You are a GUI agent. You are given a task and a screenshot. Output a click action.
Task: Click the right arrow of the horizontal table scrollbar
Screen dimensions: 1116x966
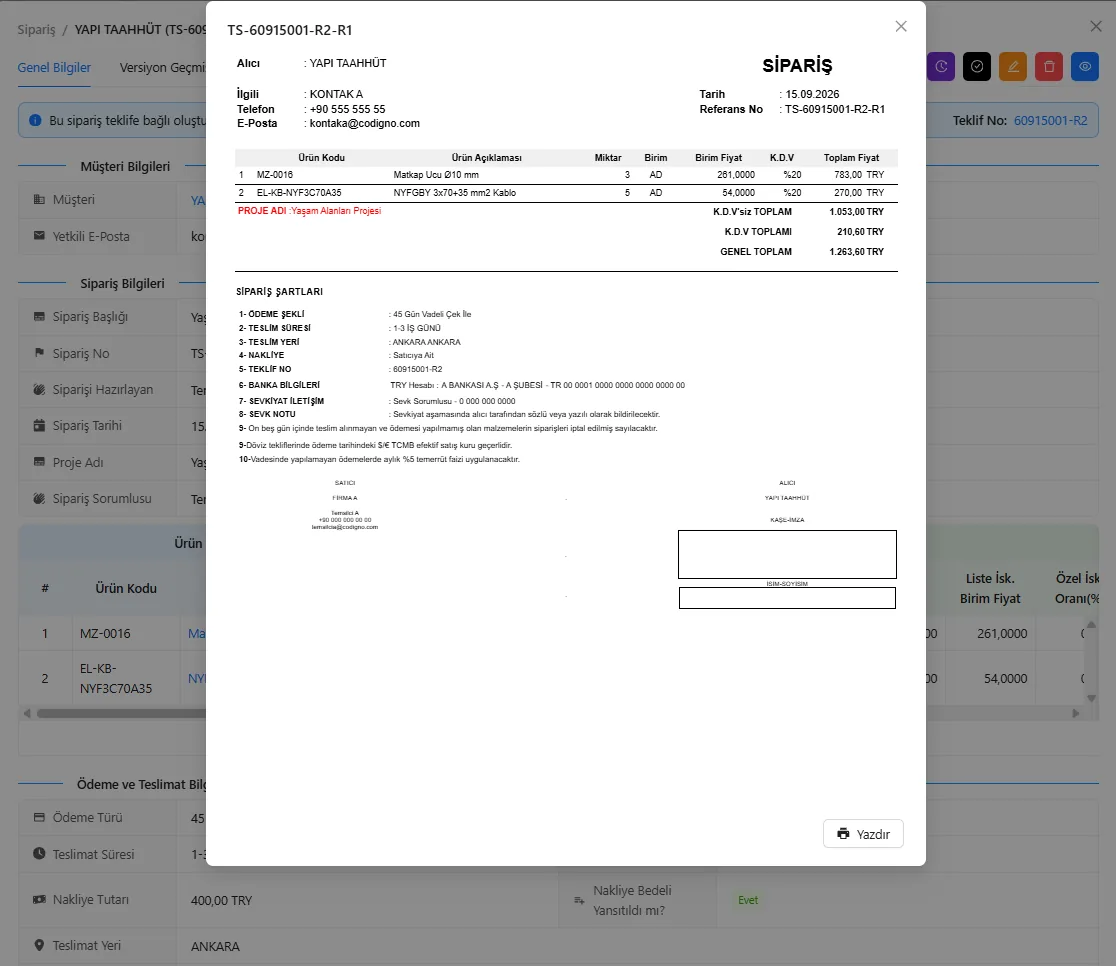point(1075,713)
